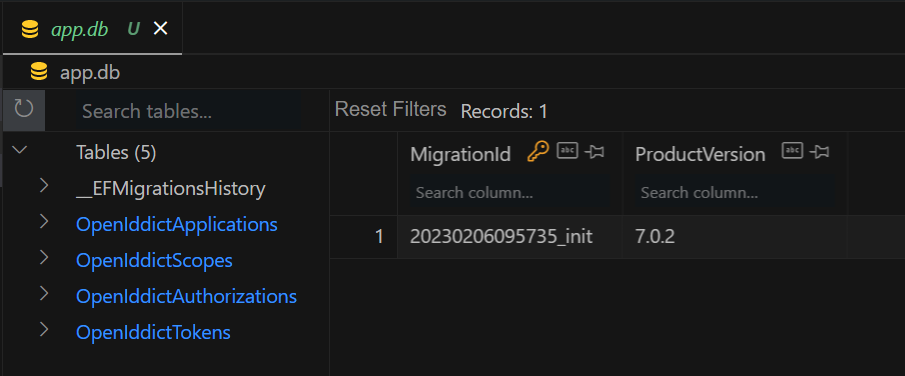Expand the OpenIddictApplications table node
905x376 pixels.
tap(44, 222)
